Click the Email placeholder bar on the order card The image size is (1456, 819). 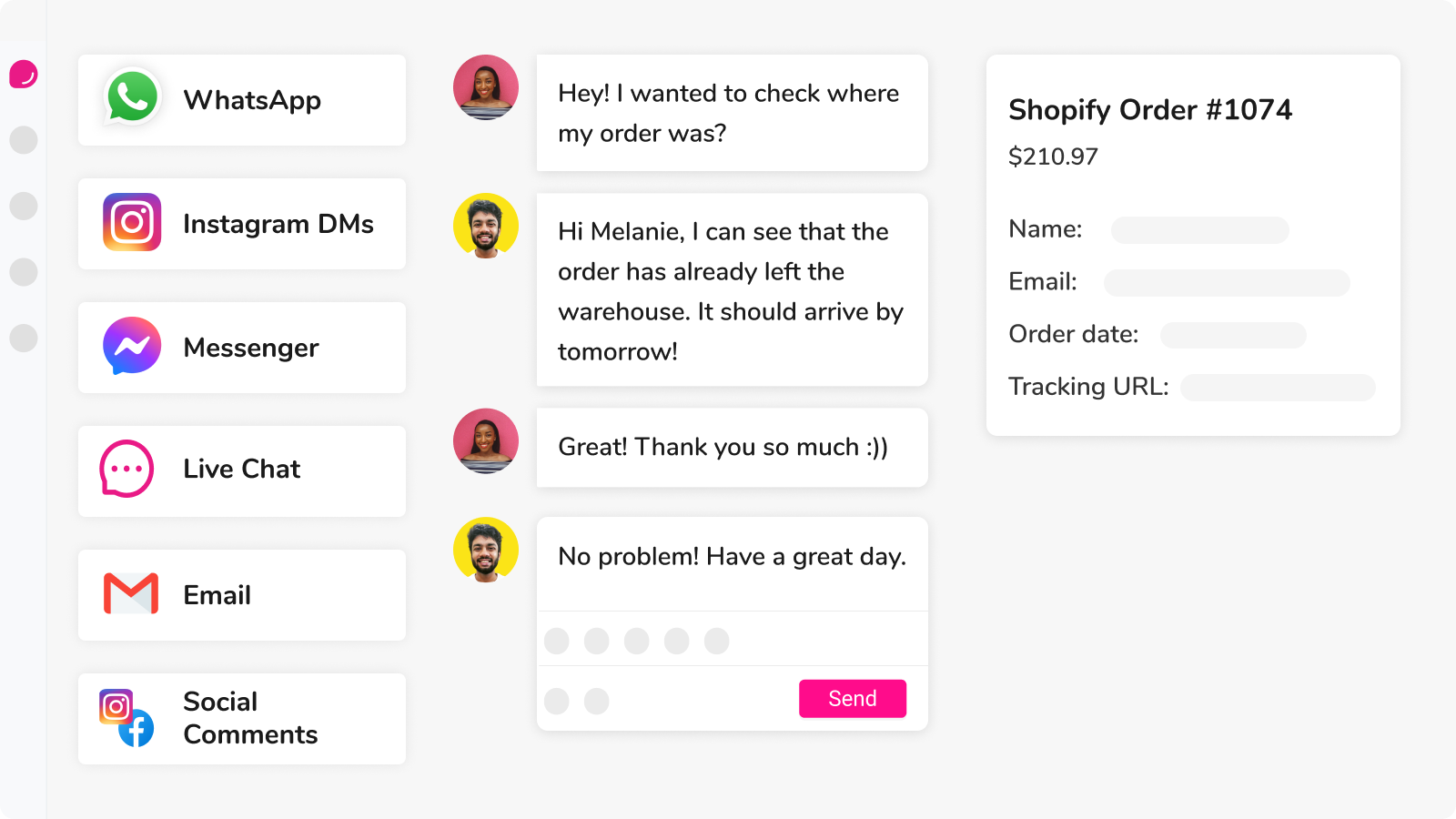[x=1227, y=283]
